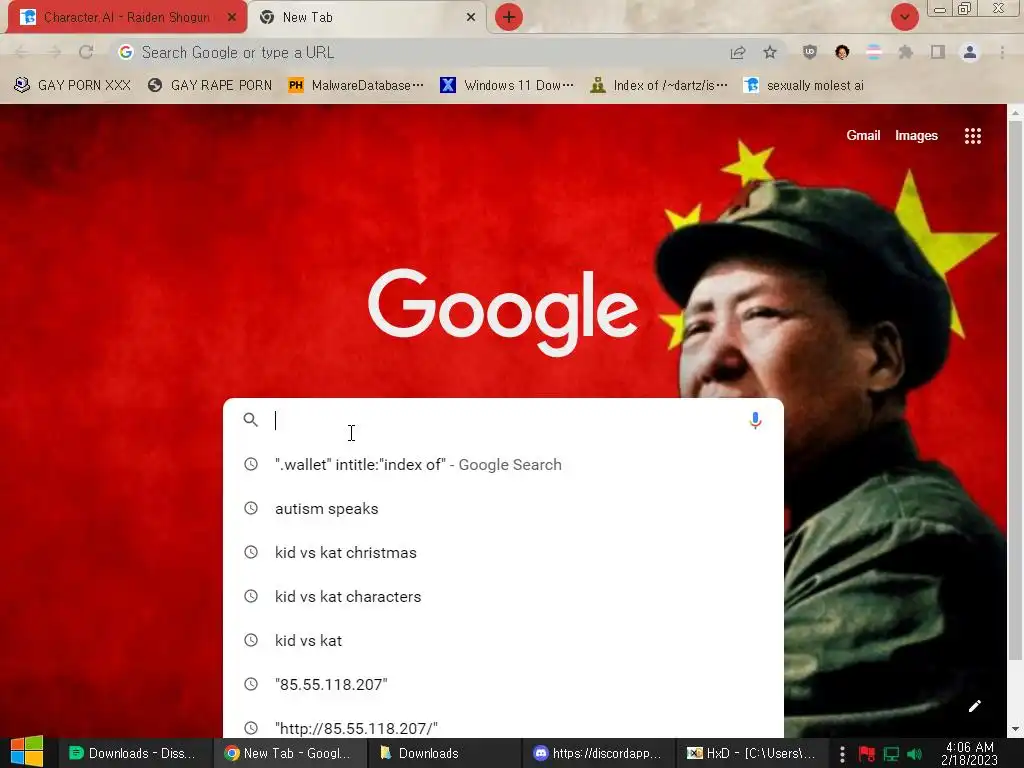
Task: Go back with the back arrow
Action: [21, 52]
